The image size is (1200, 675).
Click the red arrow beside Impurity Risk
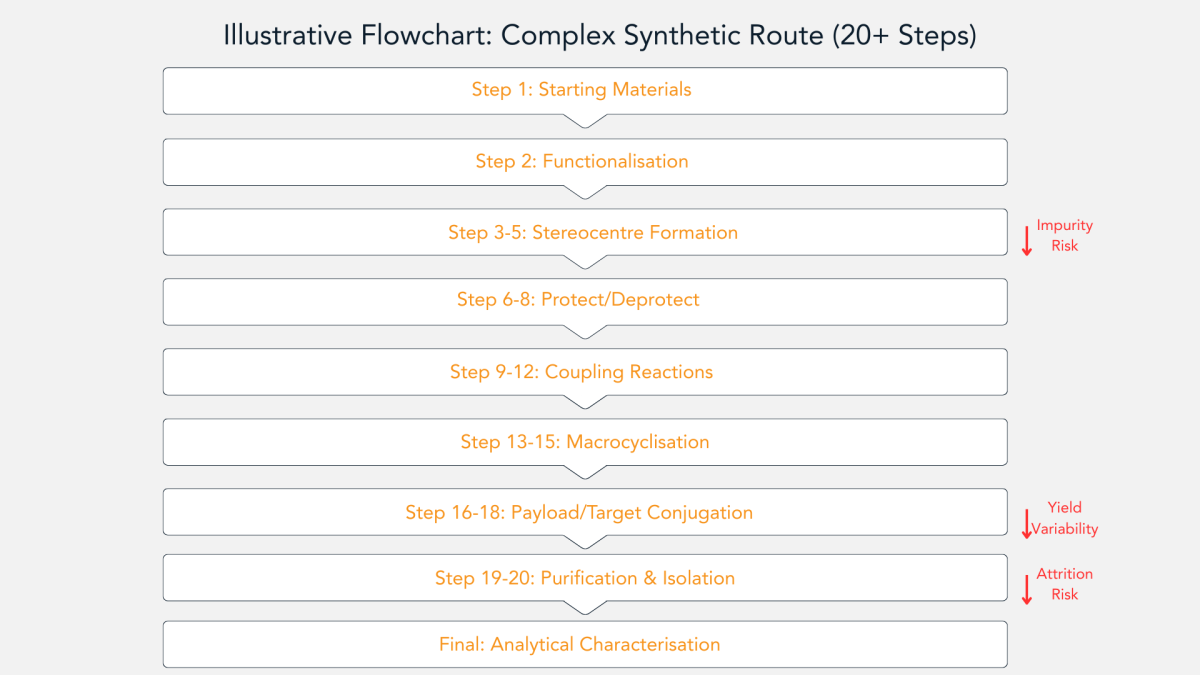pyautogui.click(x=1026, y=241)
